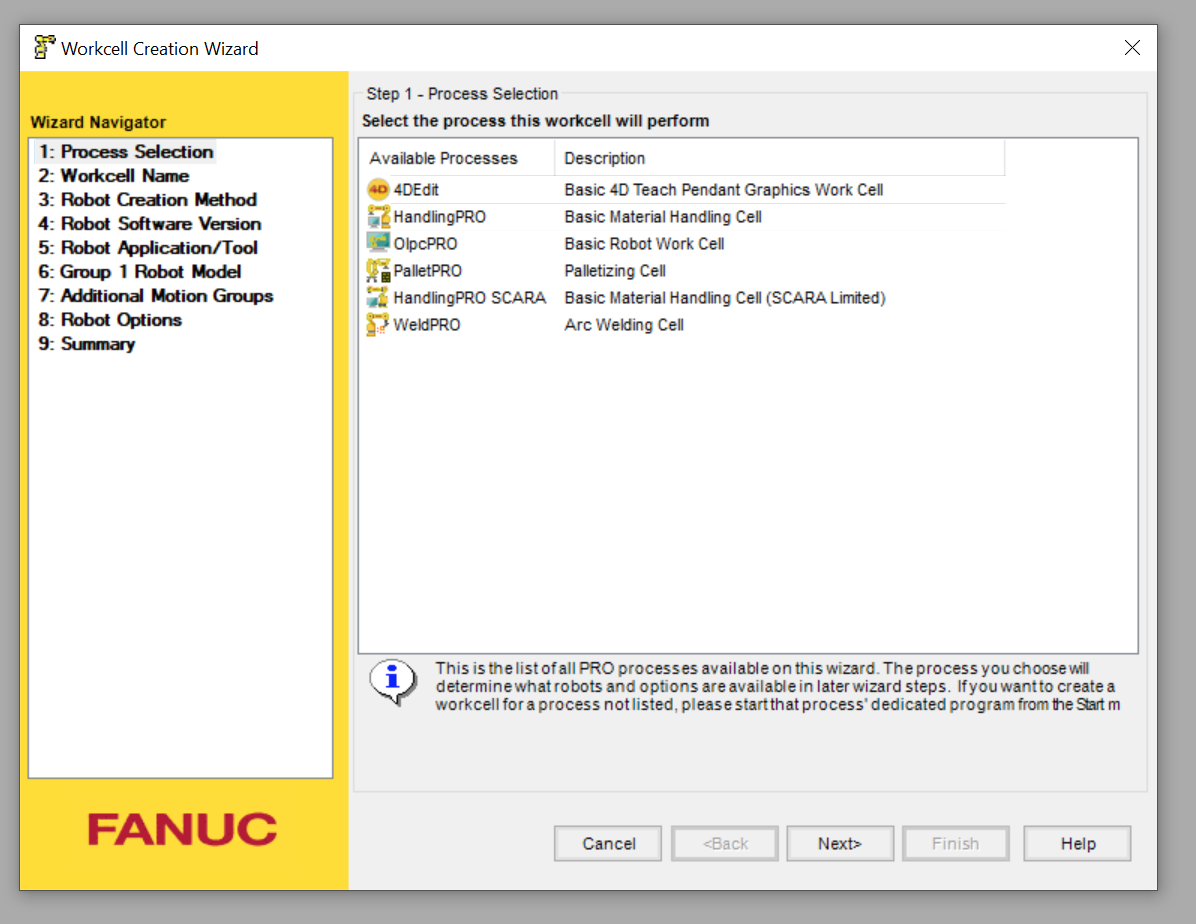This screenshot has height=924, width=1196.
Task: Click the WeldPRO icon
Action: [x=378, y=325]
